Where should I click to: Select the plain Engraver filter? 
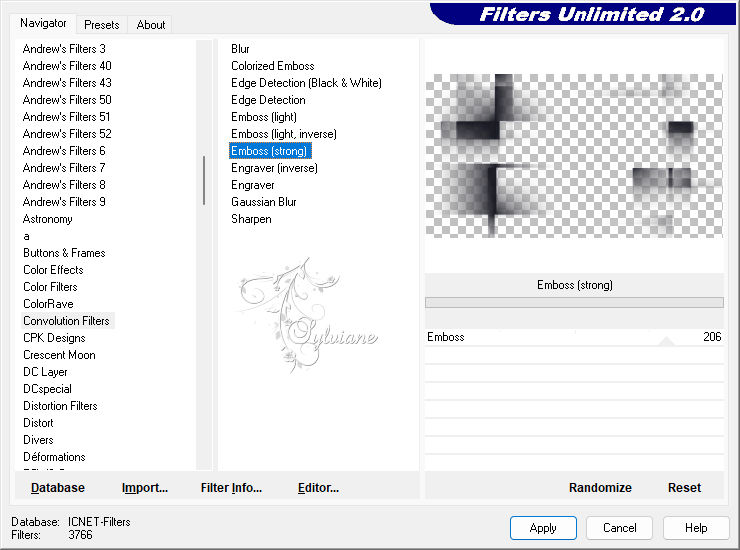point(252,185)
